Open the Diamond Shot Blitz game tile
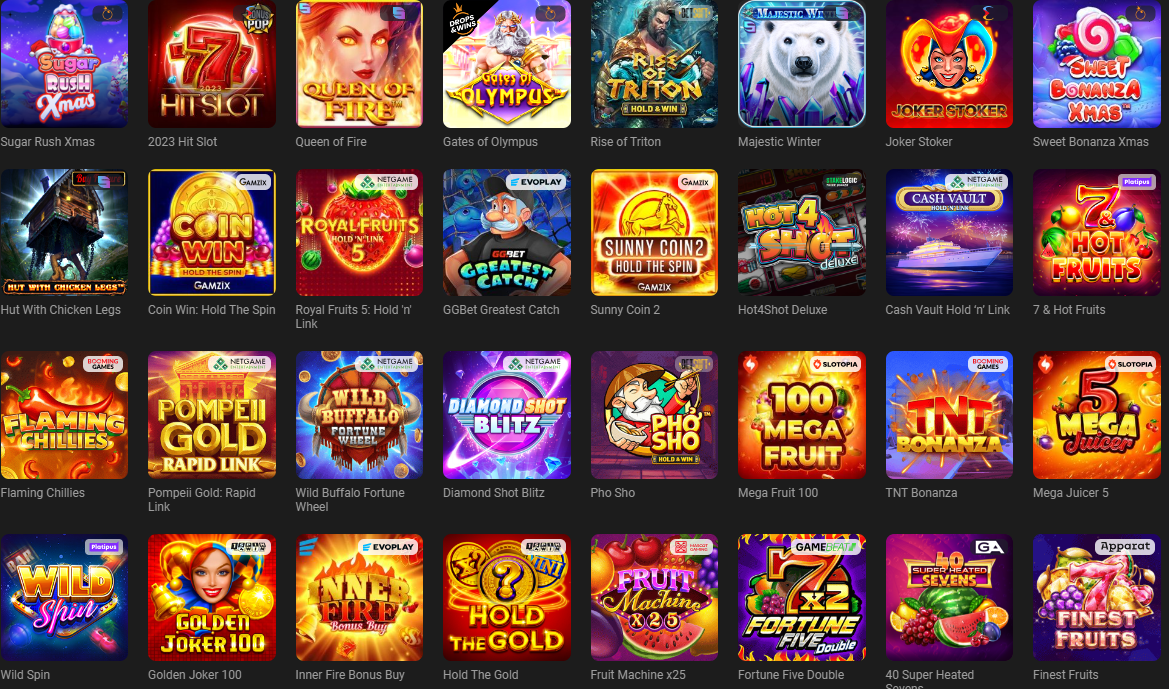1169x689 pixels. click(507, 415)
